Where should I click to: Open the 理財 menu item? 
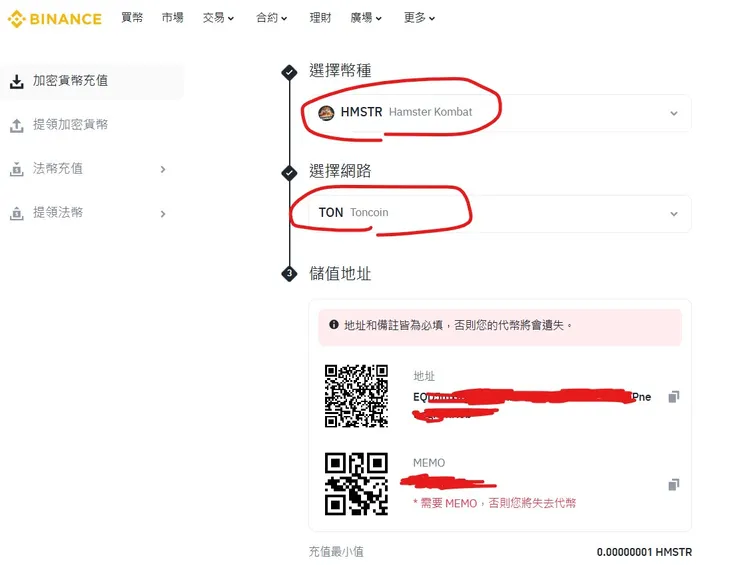(x=320, y=18)
